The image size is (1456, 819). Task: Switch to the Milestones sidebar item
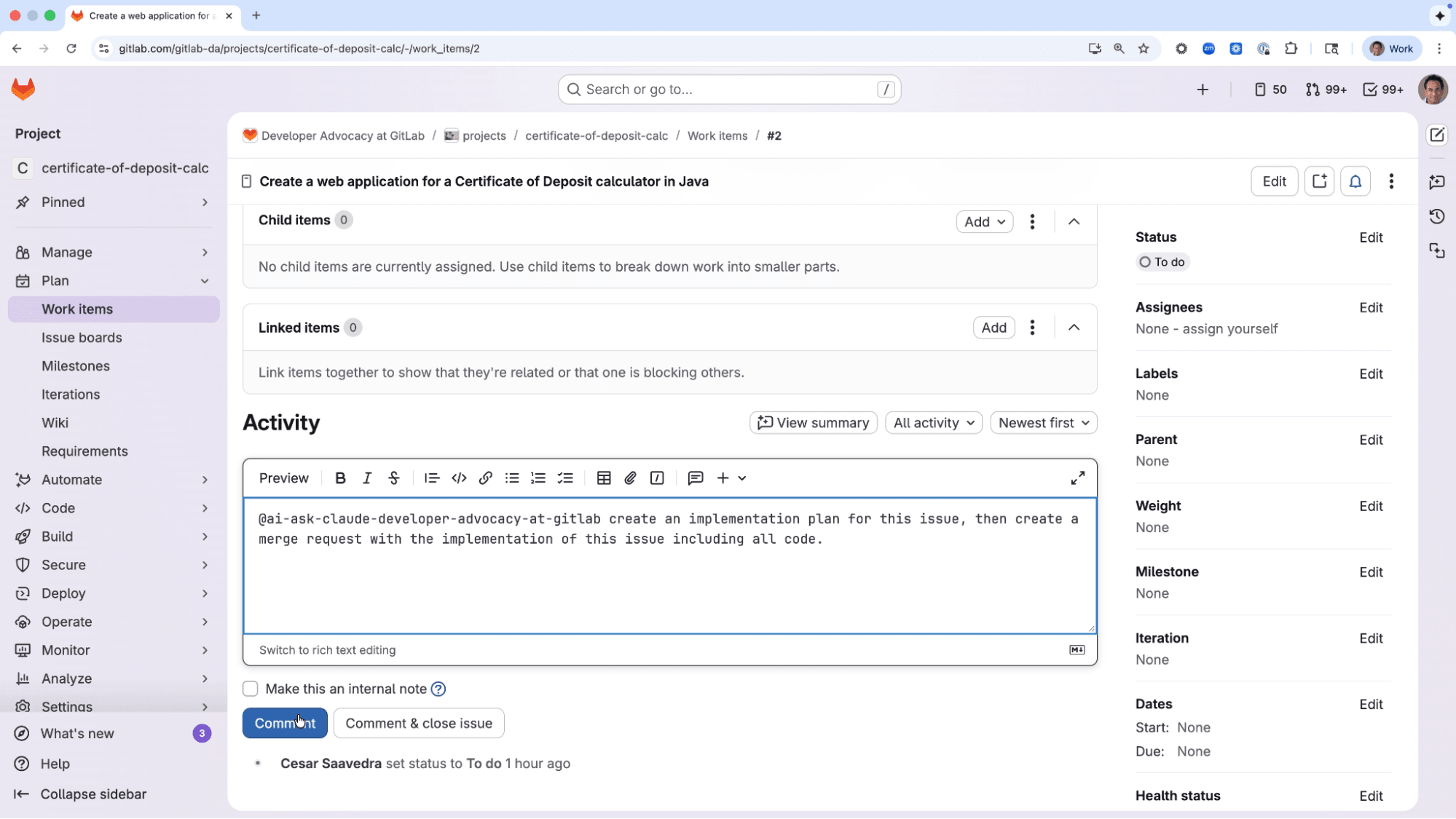pyautogui.click(x=76, y=365)
